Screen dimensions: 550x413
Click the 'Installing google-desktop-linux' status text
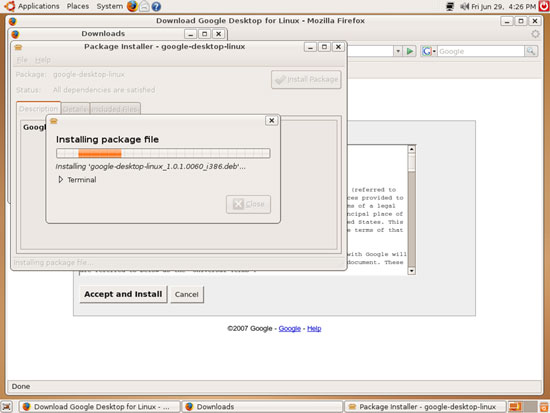click(151, 166)
